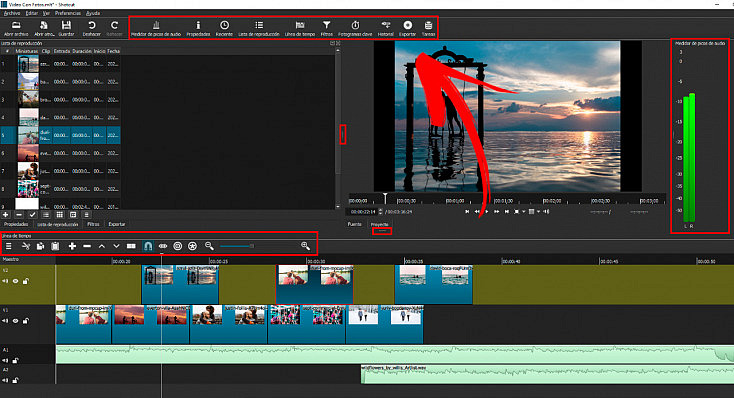Show the Historial panel icon
Viewport: 734px width, 398px height.
coord(386,29)
